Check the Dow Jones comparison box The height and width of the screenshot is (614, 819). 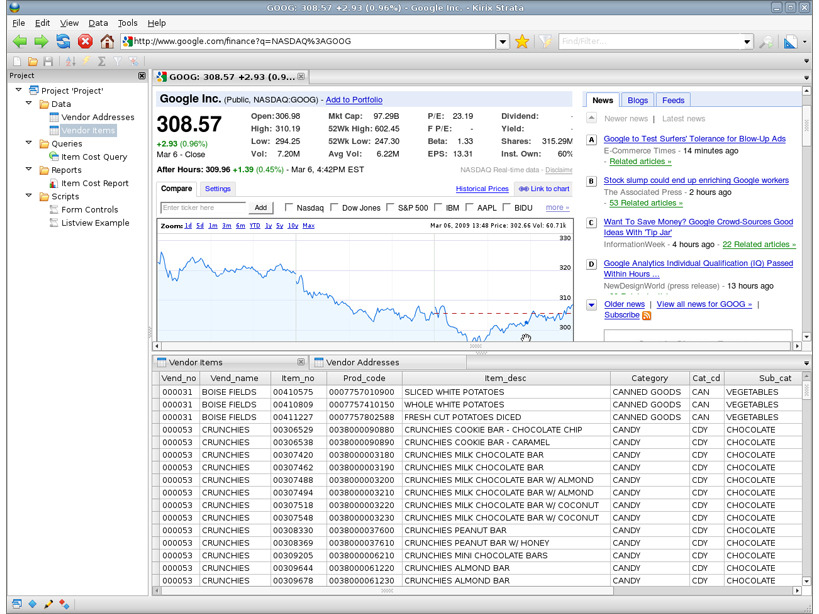coord(334,208)
